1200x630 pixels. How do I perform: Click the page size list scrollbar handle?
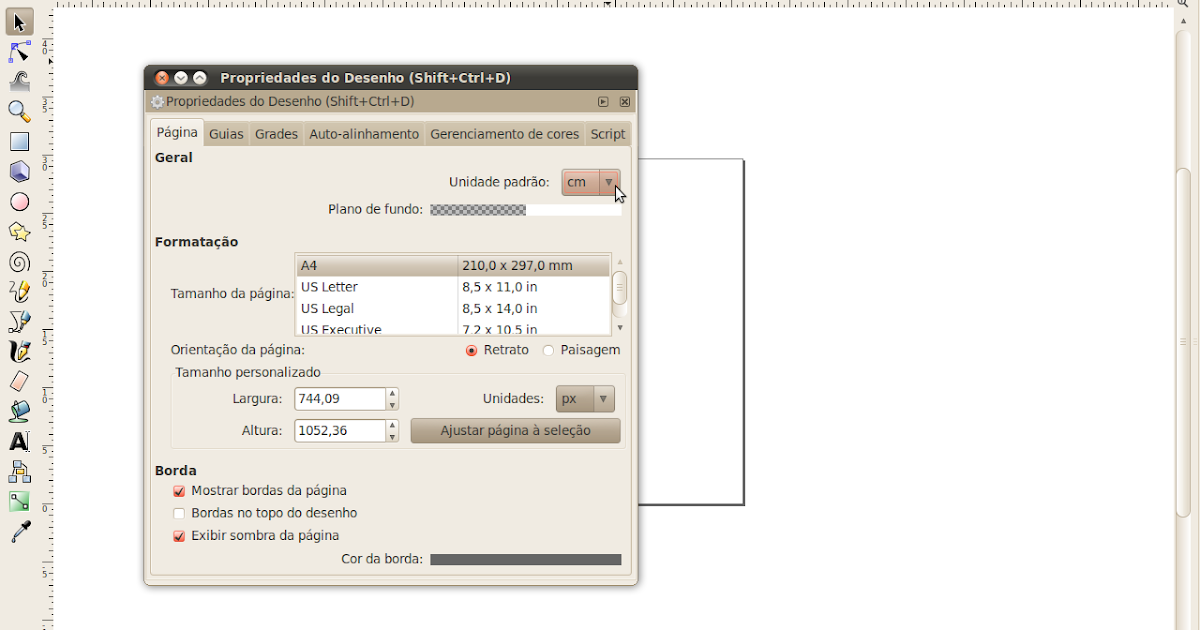pos(620,288)
